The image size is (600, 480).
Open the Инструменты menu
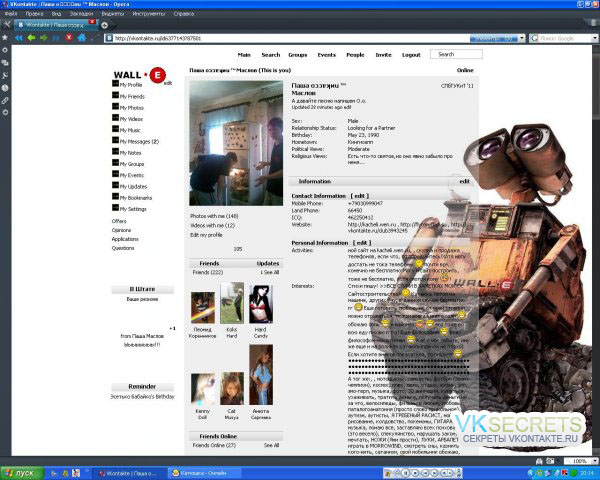click(x=149, y=13)
